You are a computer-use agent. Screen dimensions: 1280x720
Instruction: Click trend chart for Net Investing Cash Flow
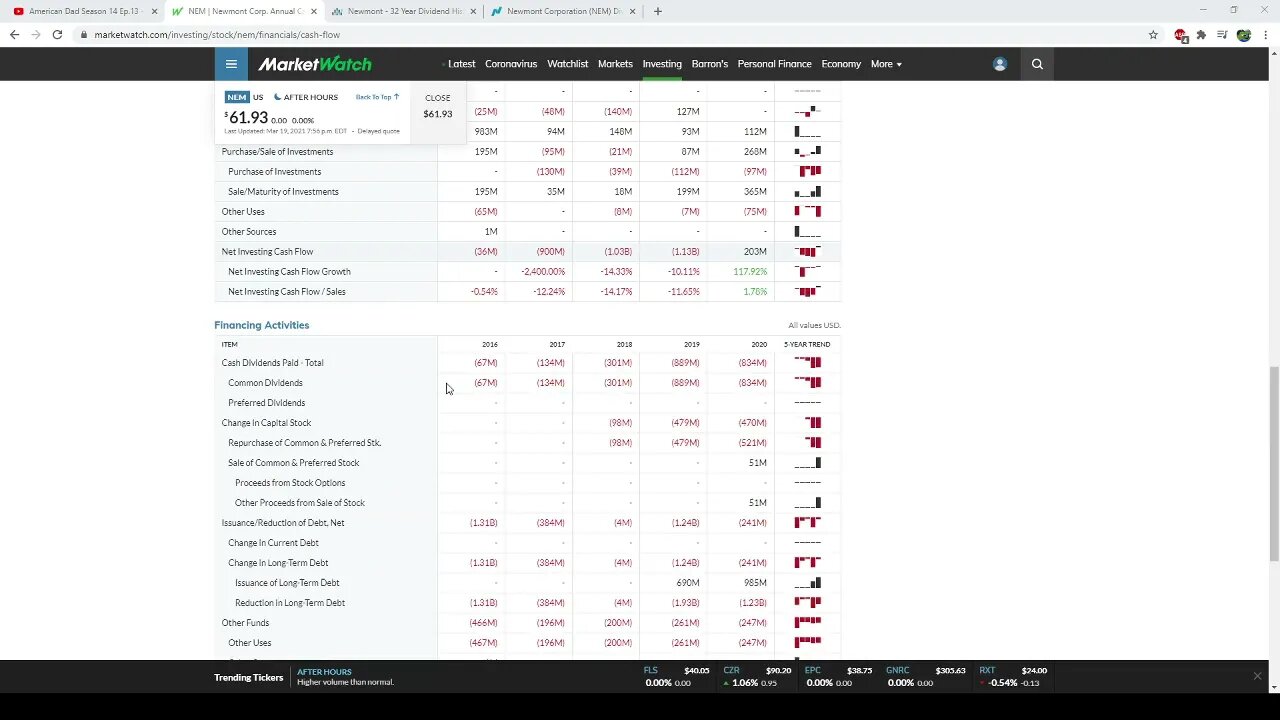(x=808, y=251)
